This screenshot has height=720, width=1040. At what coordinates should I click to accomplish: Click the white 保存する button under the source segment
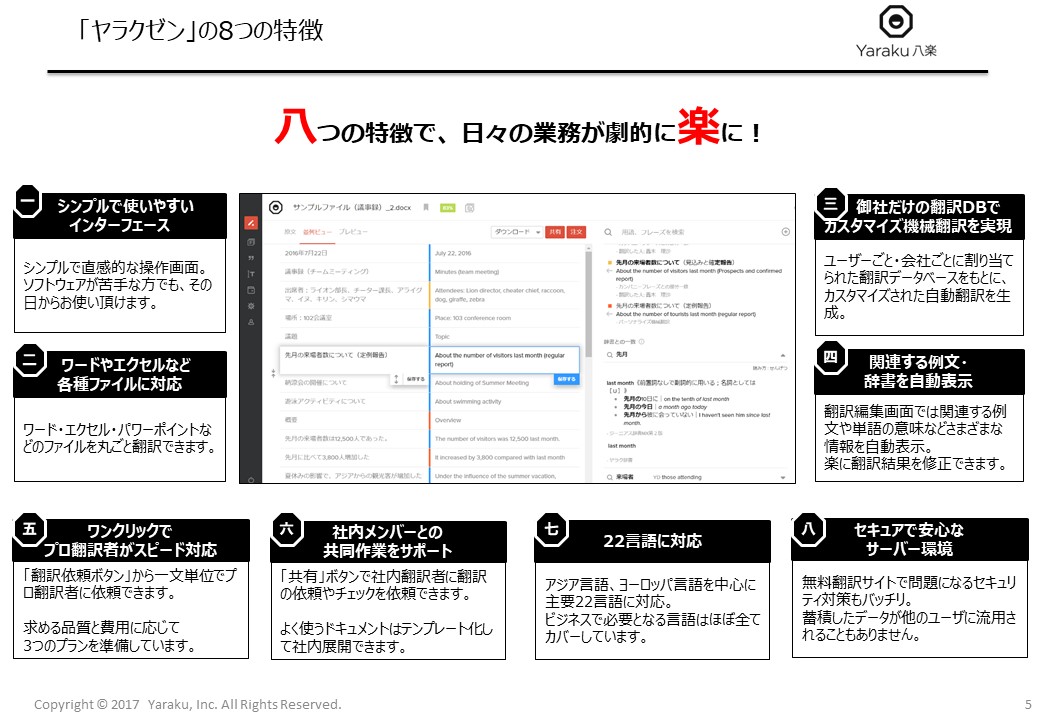tap(415, 379)
